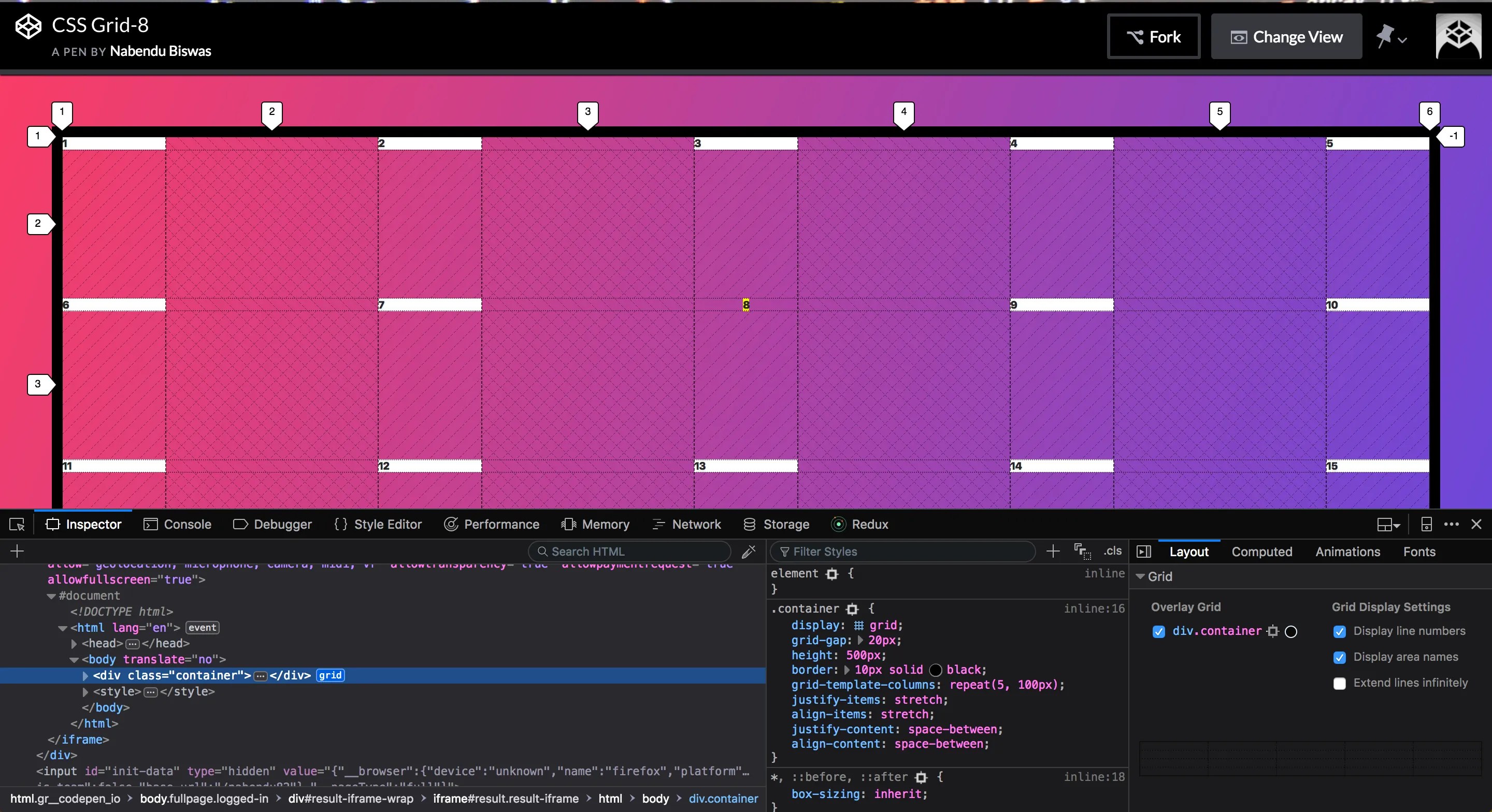The image size is (1492, 812).
Task: Collapse the Grid section in Layout panel
Action: [1139, 577]
